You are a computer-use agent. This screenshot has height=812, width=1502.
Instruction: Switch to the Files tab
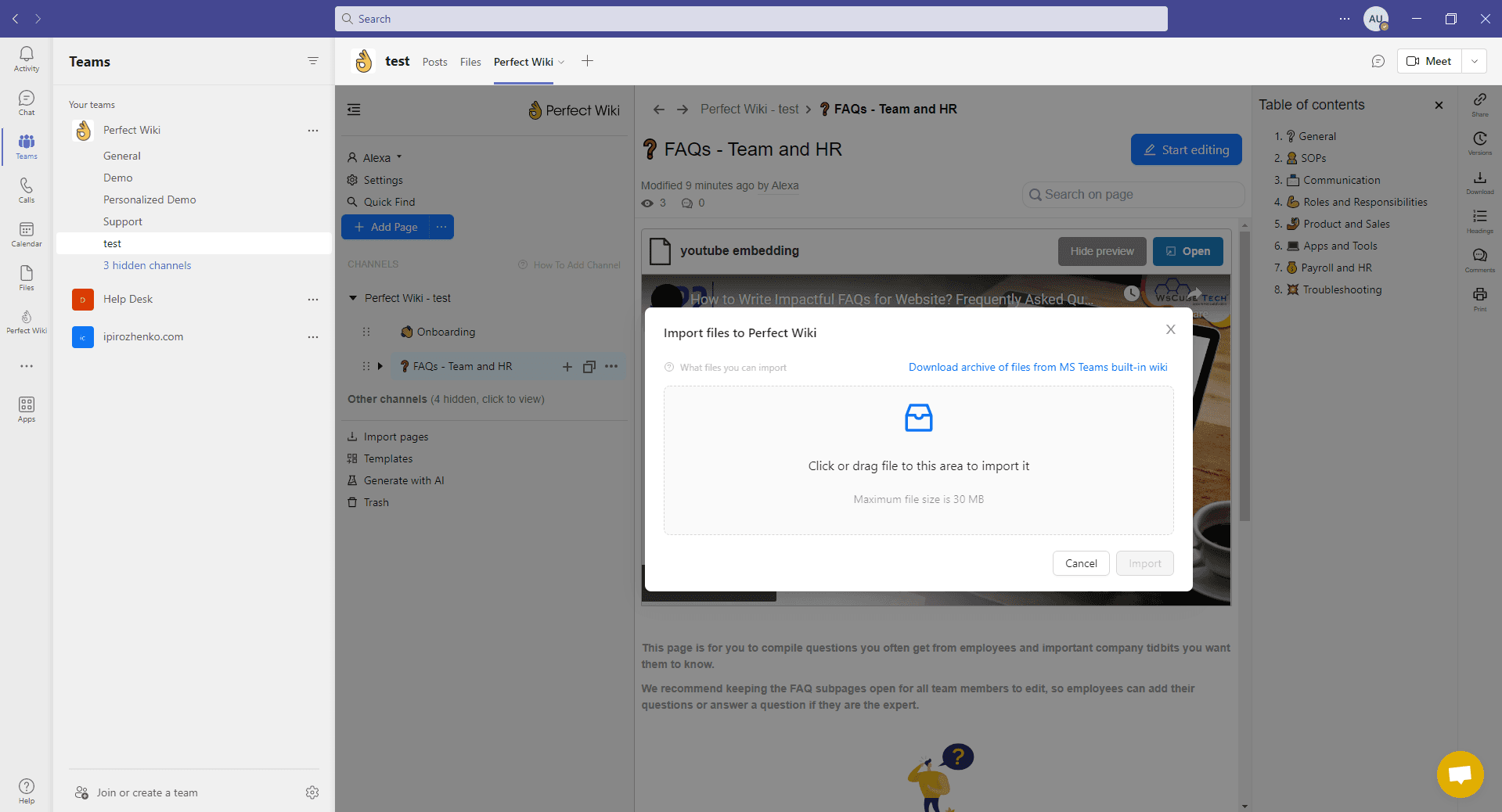470,62
